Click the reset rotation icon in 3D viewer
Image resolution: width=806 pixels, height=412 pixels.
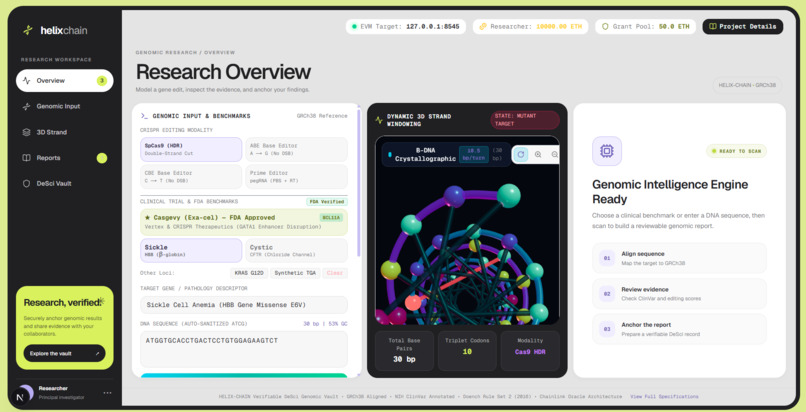(521, 154)
